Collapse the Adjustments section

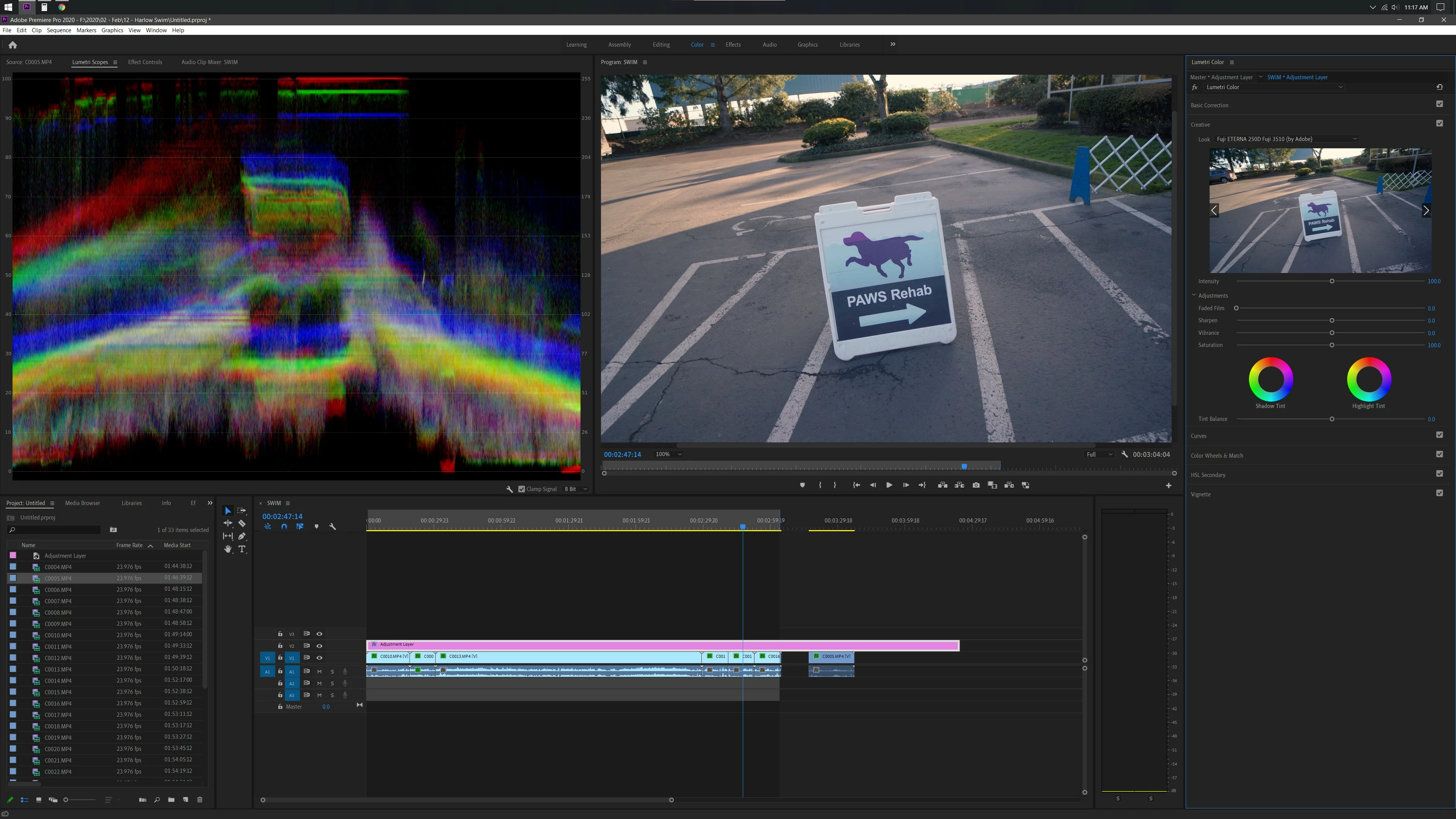(x=1194, y=295)
